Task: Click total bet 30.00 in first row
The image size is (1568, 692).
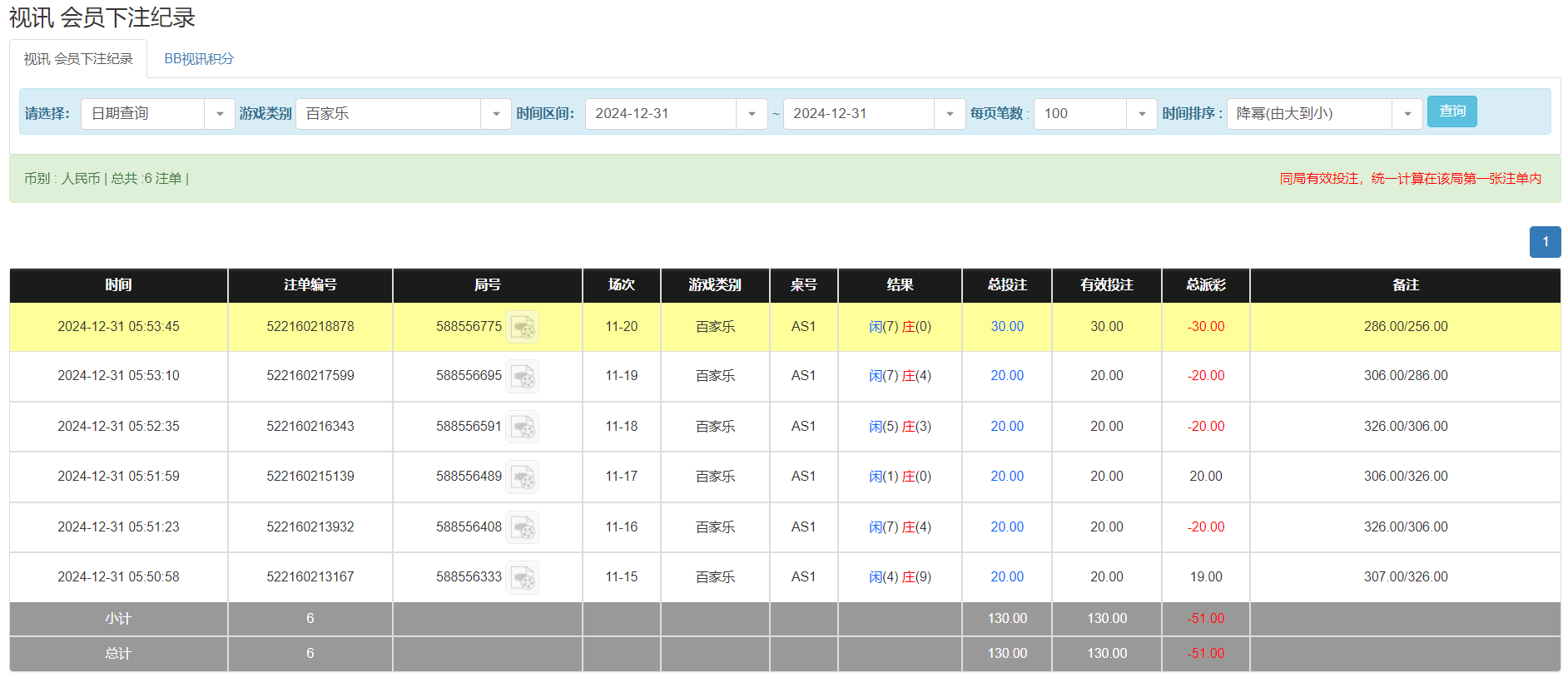Action: click(1007, 327)
